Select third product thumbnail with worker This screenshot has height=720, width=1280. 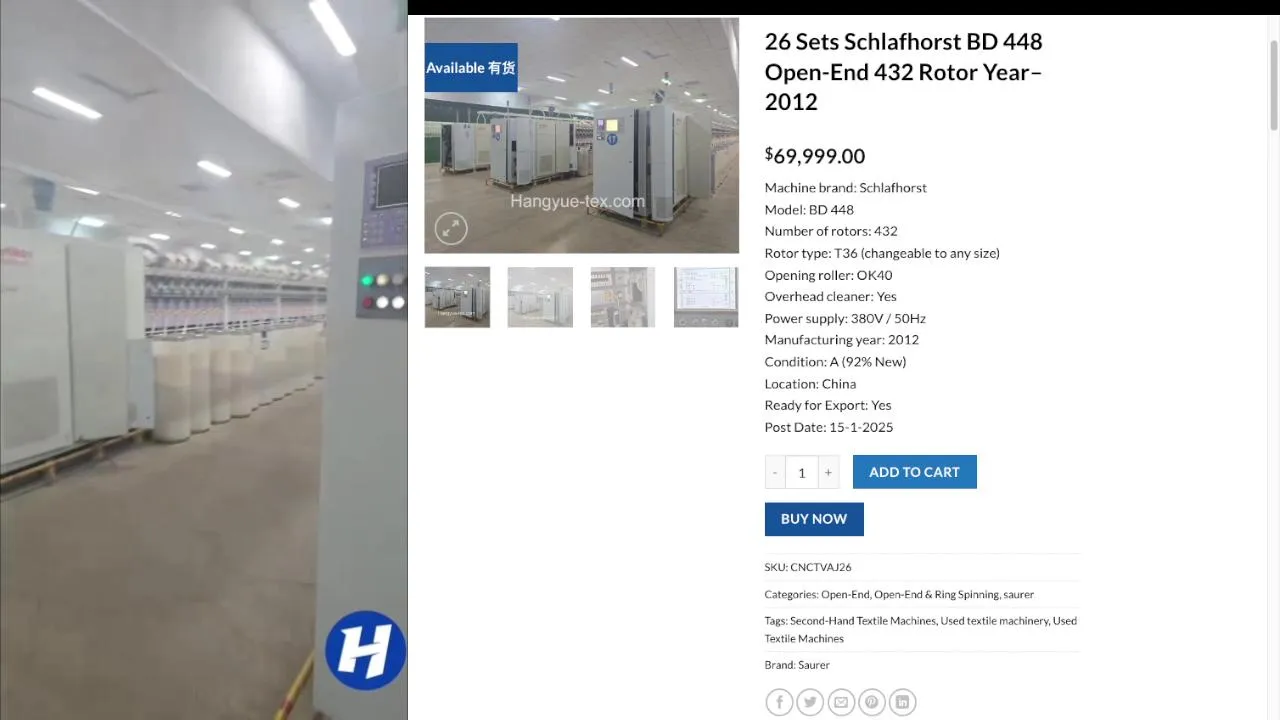pos(623,297)
